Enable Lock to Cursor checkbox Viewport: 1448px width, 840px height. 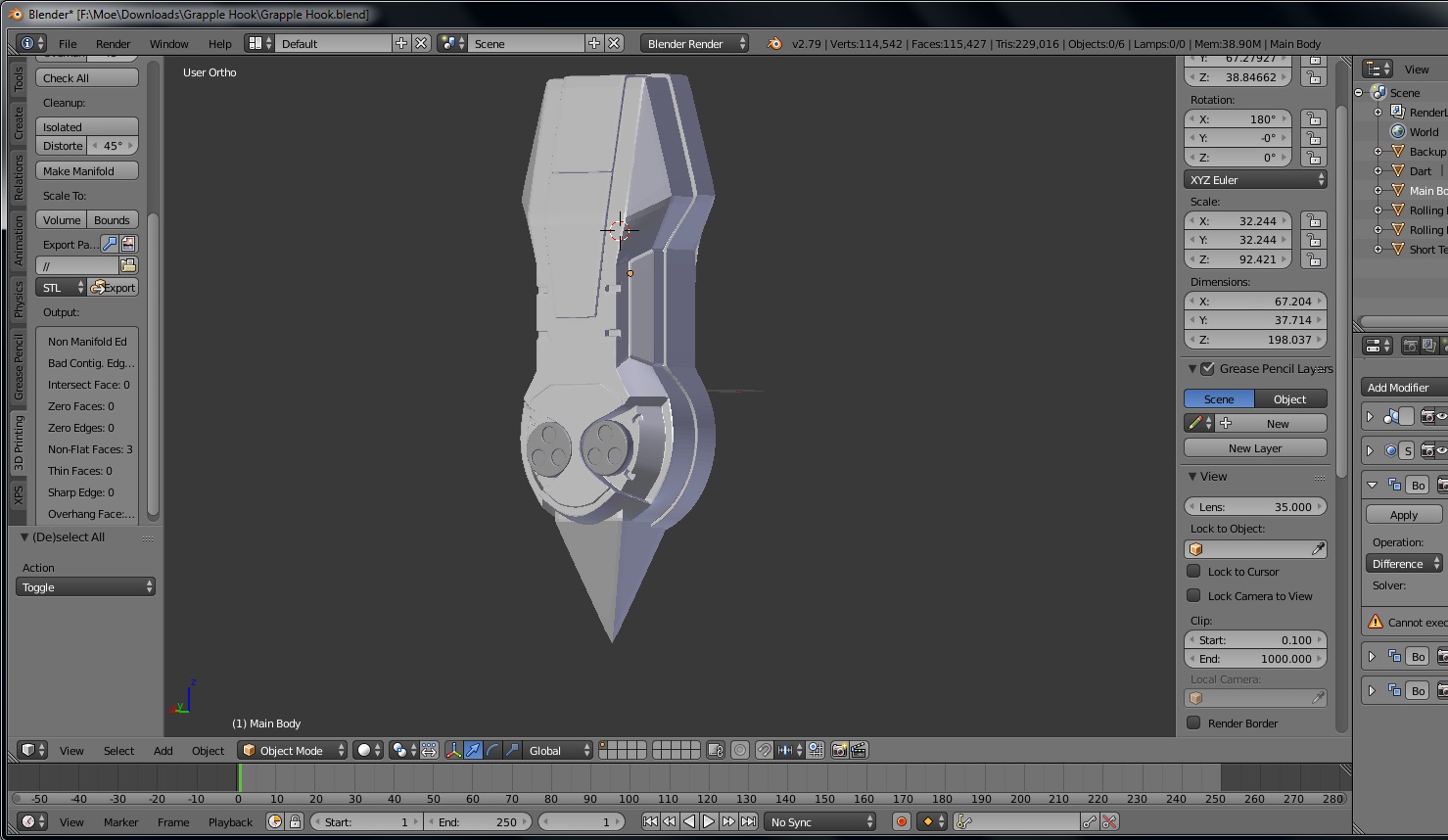(x=1193, y=571)
